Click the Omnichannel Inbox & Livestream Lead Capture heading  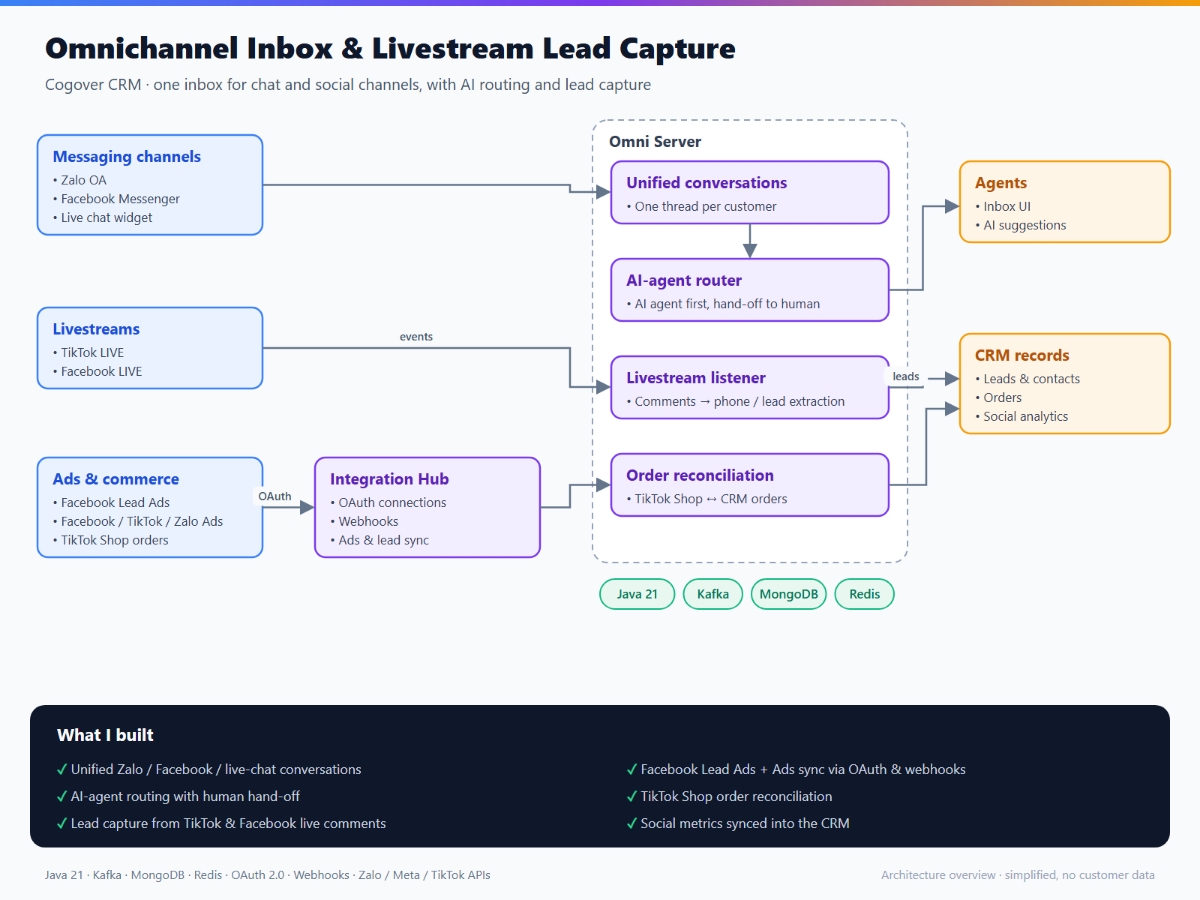click(x=390, y=48)
